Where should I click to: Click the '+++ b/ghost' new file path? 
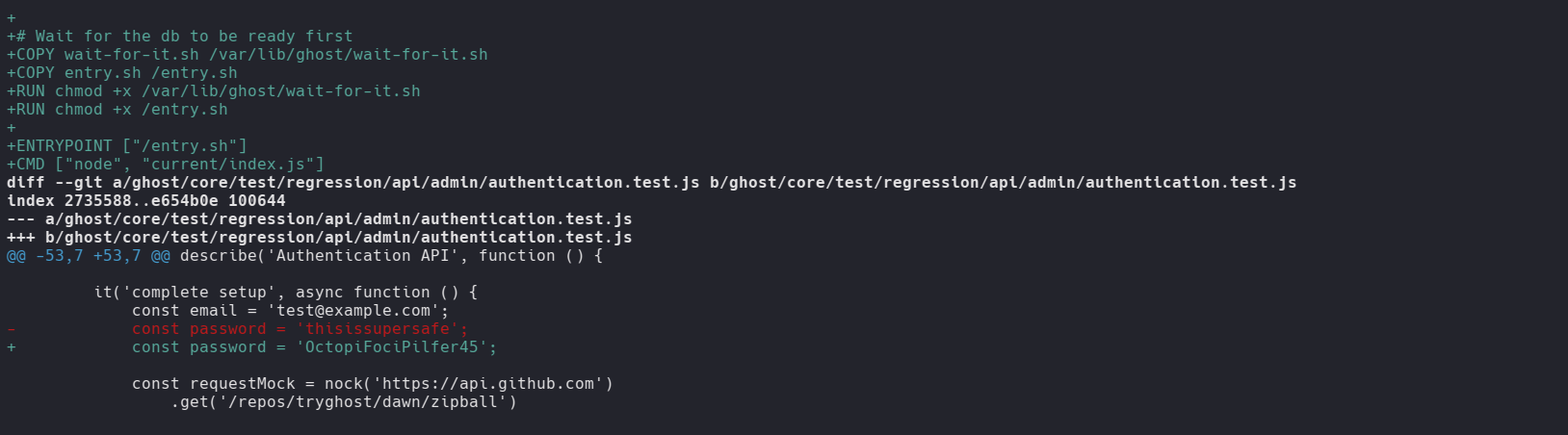click(x=320, y=238)
